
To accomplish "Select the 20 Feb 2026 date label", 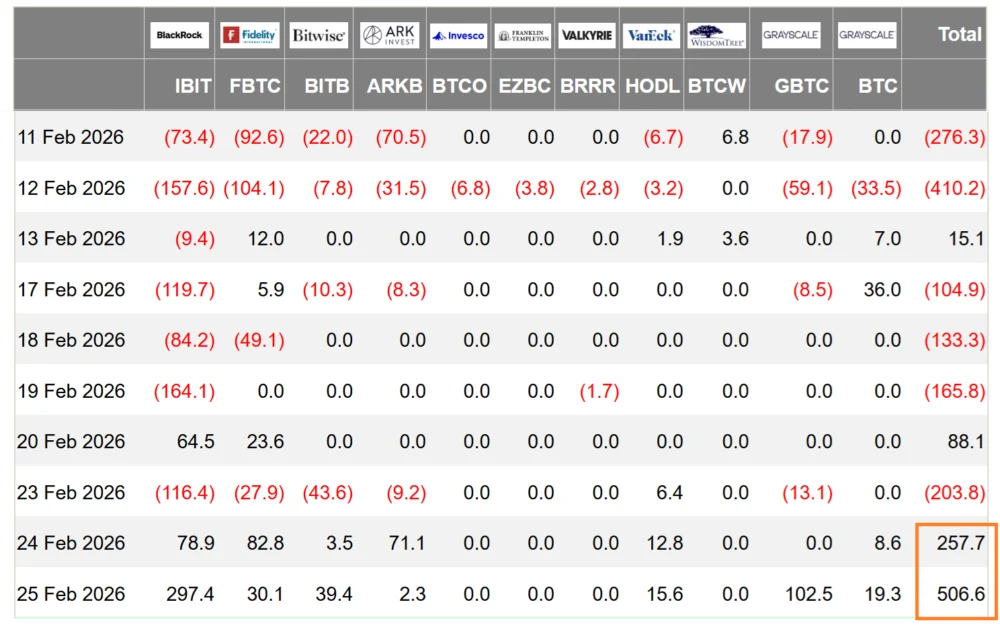I will [x=71, y=441].
